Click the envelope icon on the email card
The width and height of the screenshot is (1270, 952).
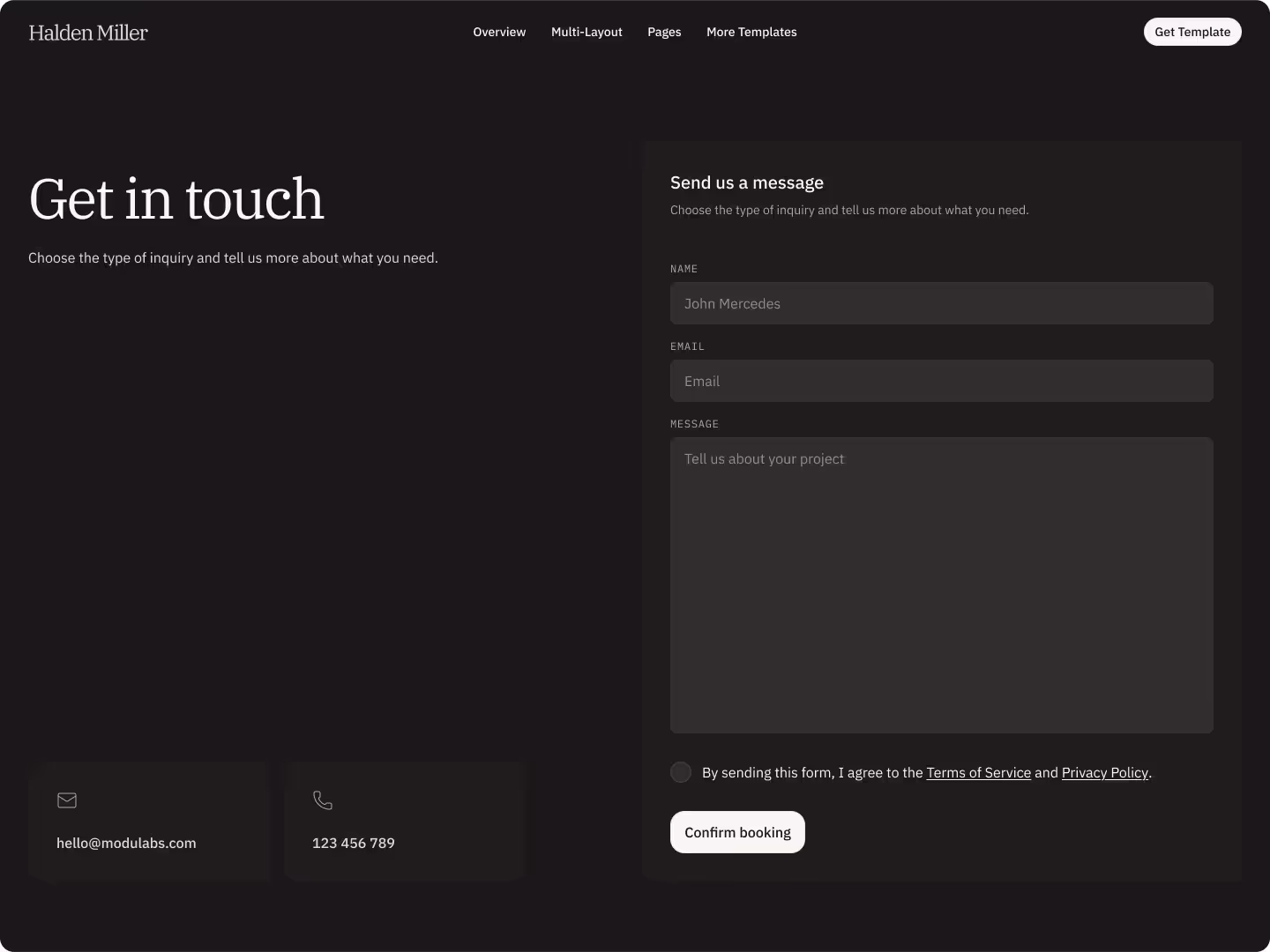(66, 800)
